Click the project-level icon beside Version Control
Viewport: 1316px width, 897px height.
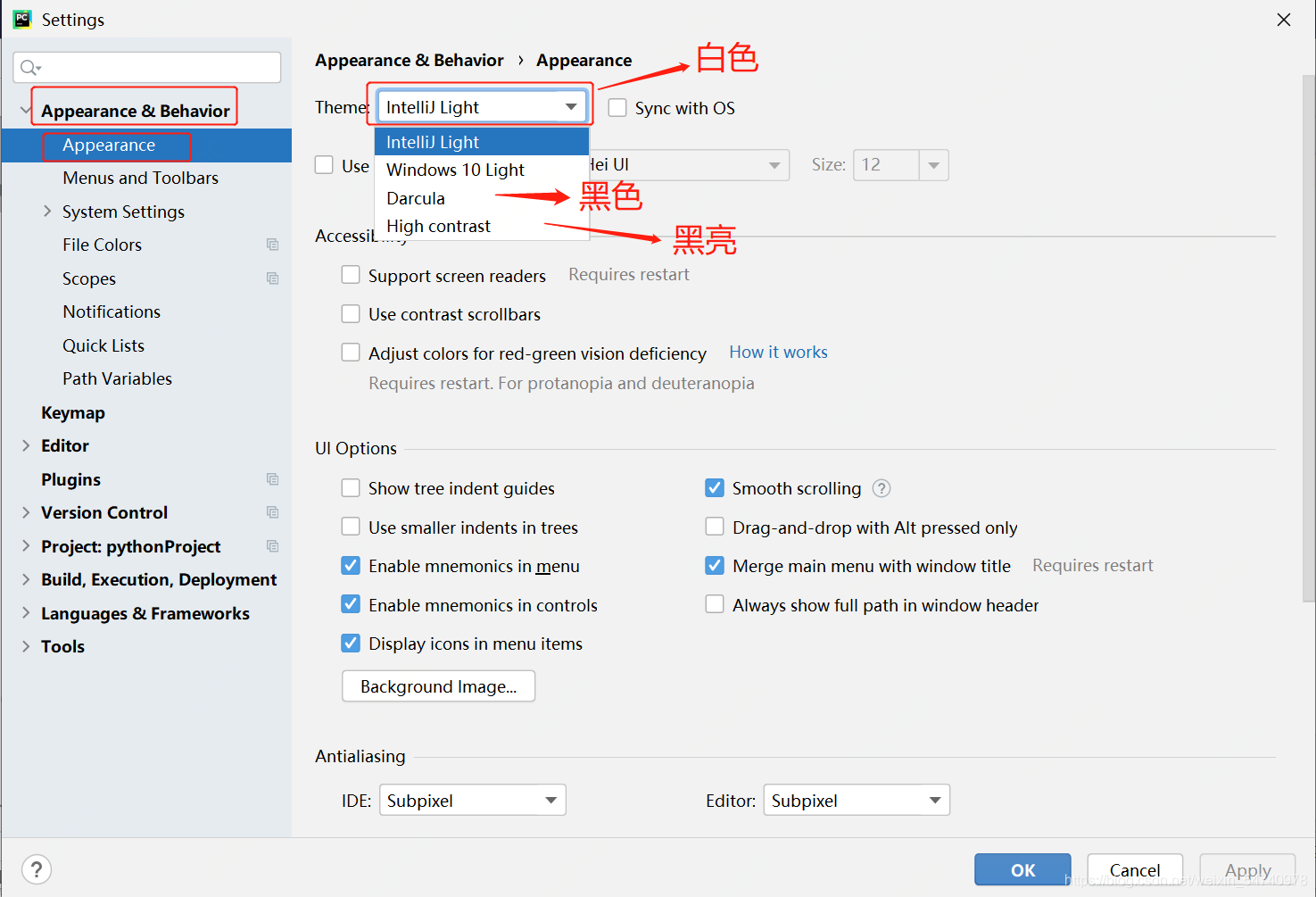point(273,512)
